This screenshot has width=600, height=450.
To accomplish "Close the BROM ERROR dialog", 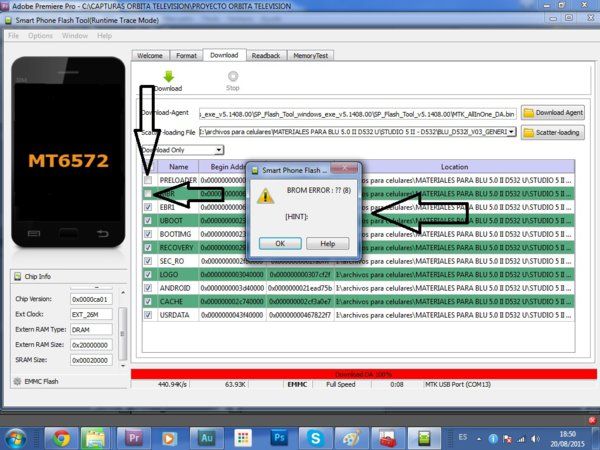I will click(344, 168).
